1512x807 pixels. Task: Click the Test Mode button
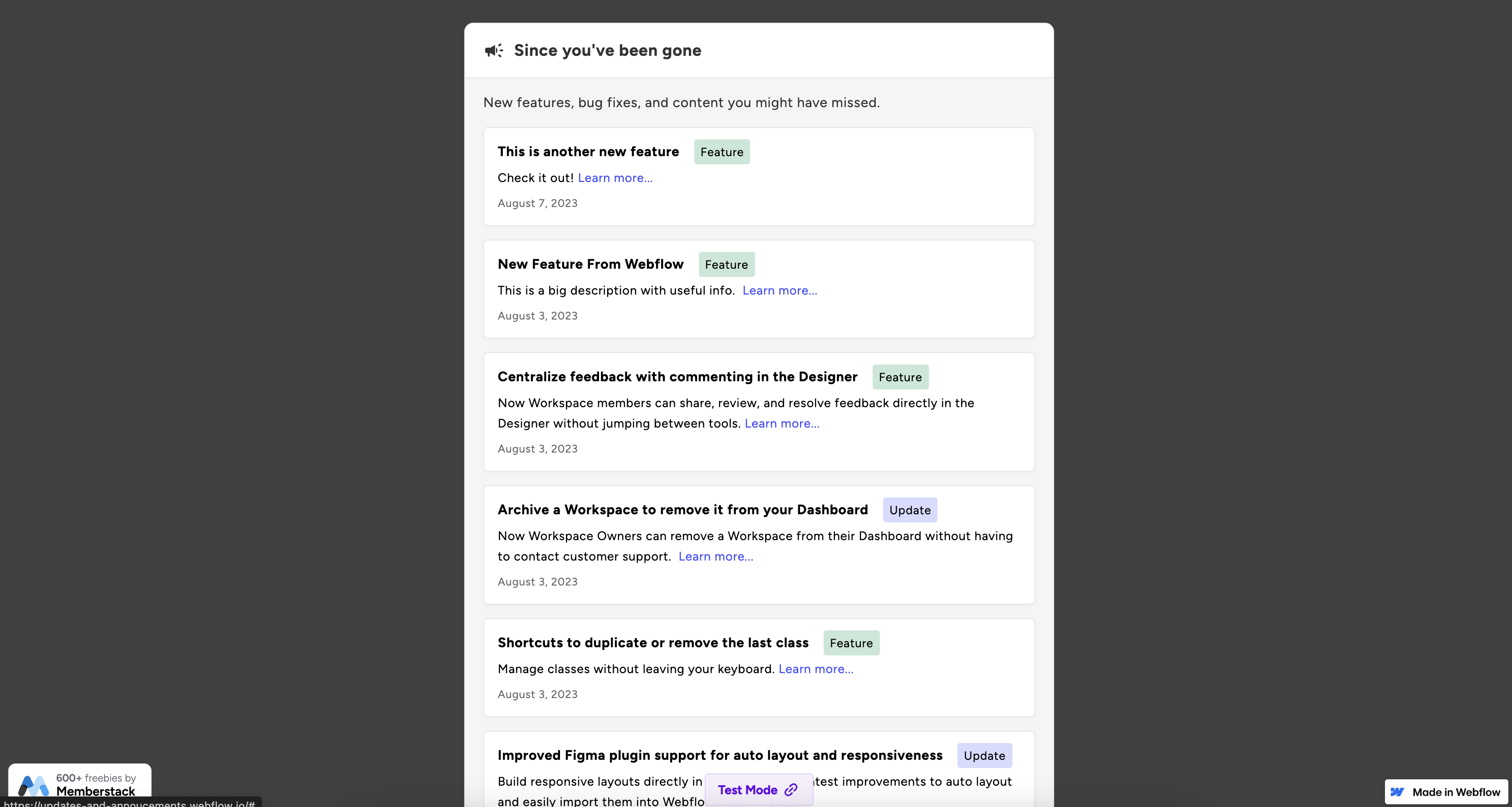pos(758,790)
